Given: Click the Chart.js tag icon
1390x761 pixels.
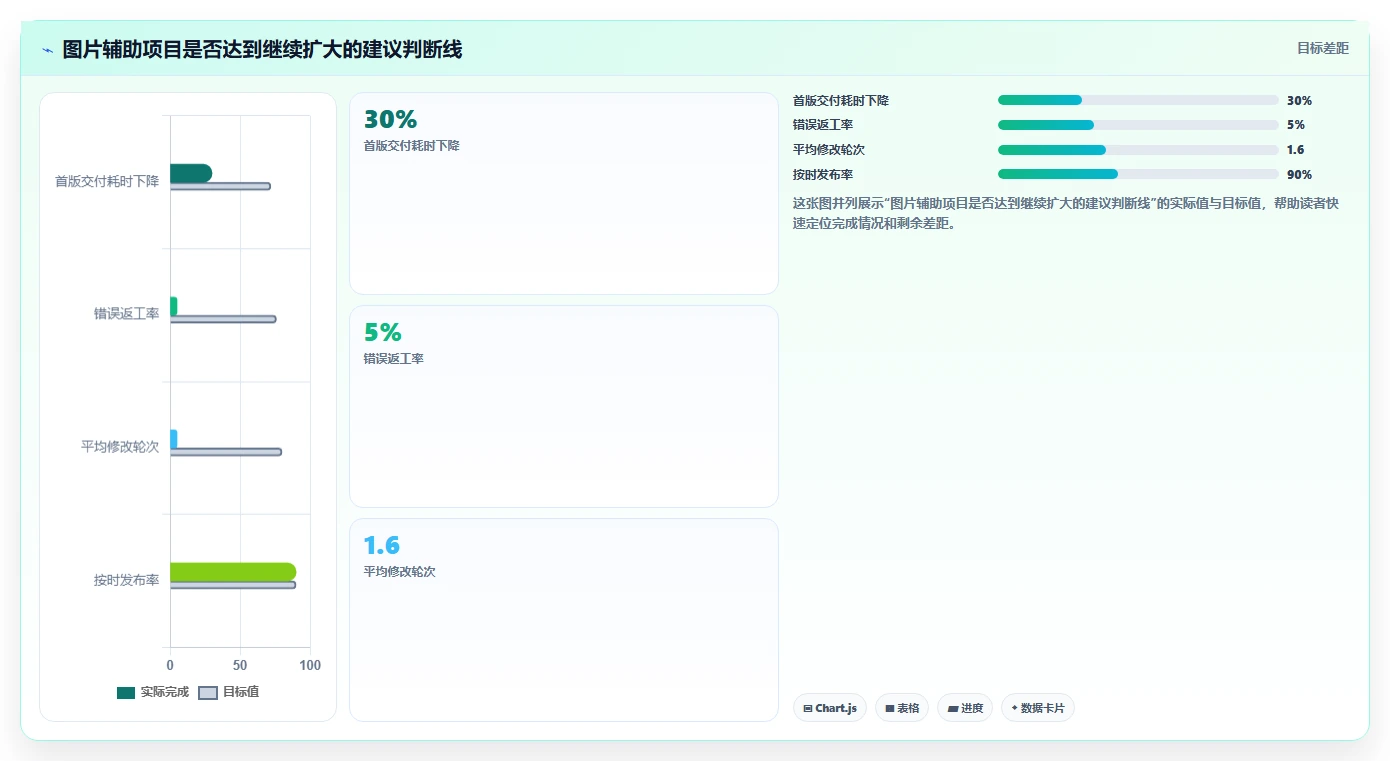Looking at the screenshot, I should [808, 708].
